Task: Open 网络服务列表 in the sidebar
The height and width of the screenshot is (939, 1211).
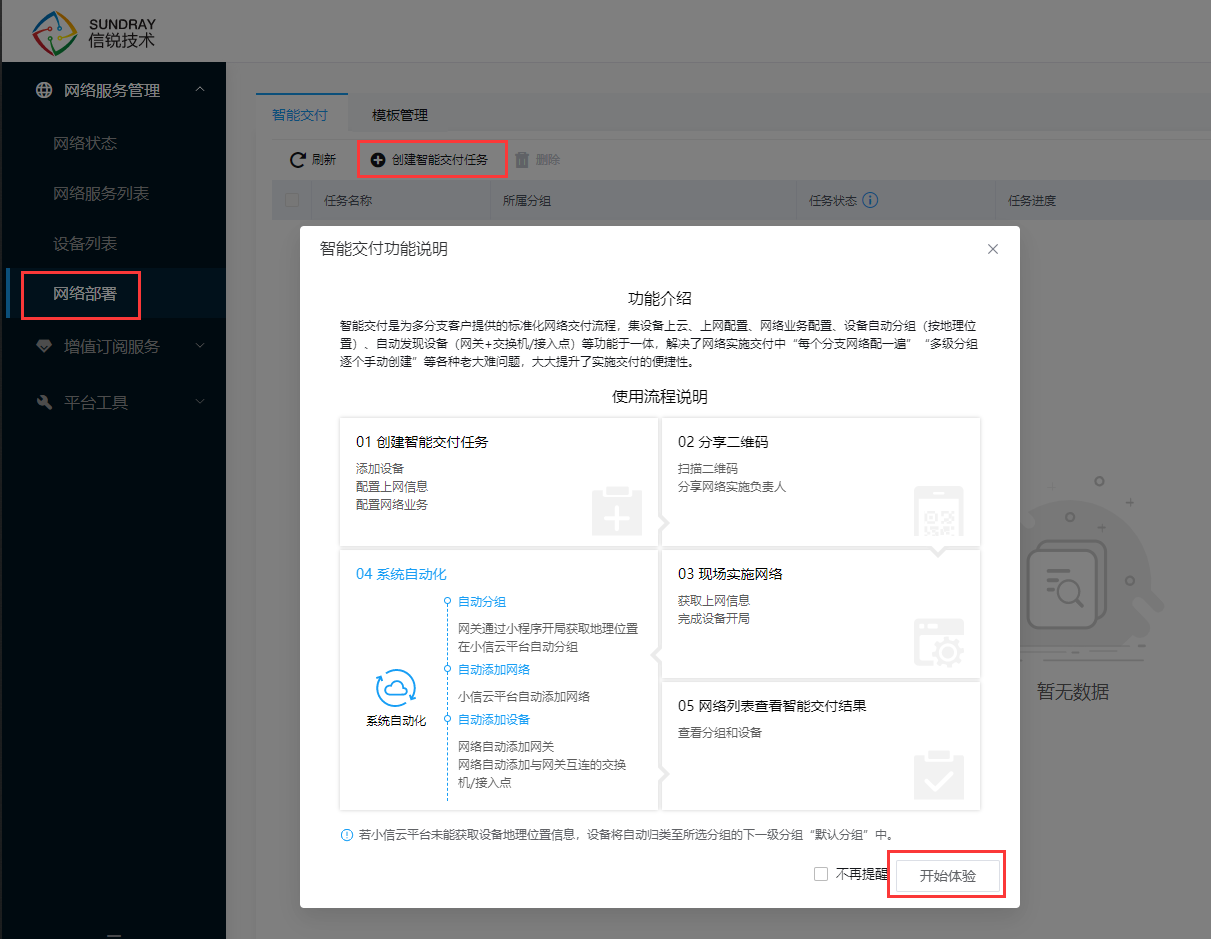Action: 101,193
